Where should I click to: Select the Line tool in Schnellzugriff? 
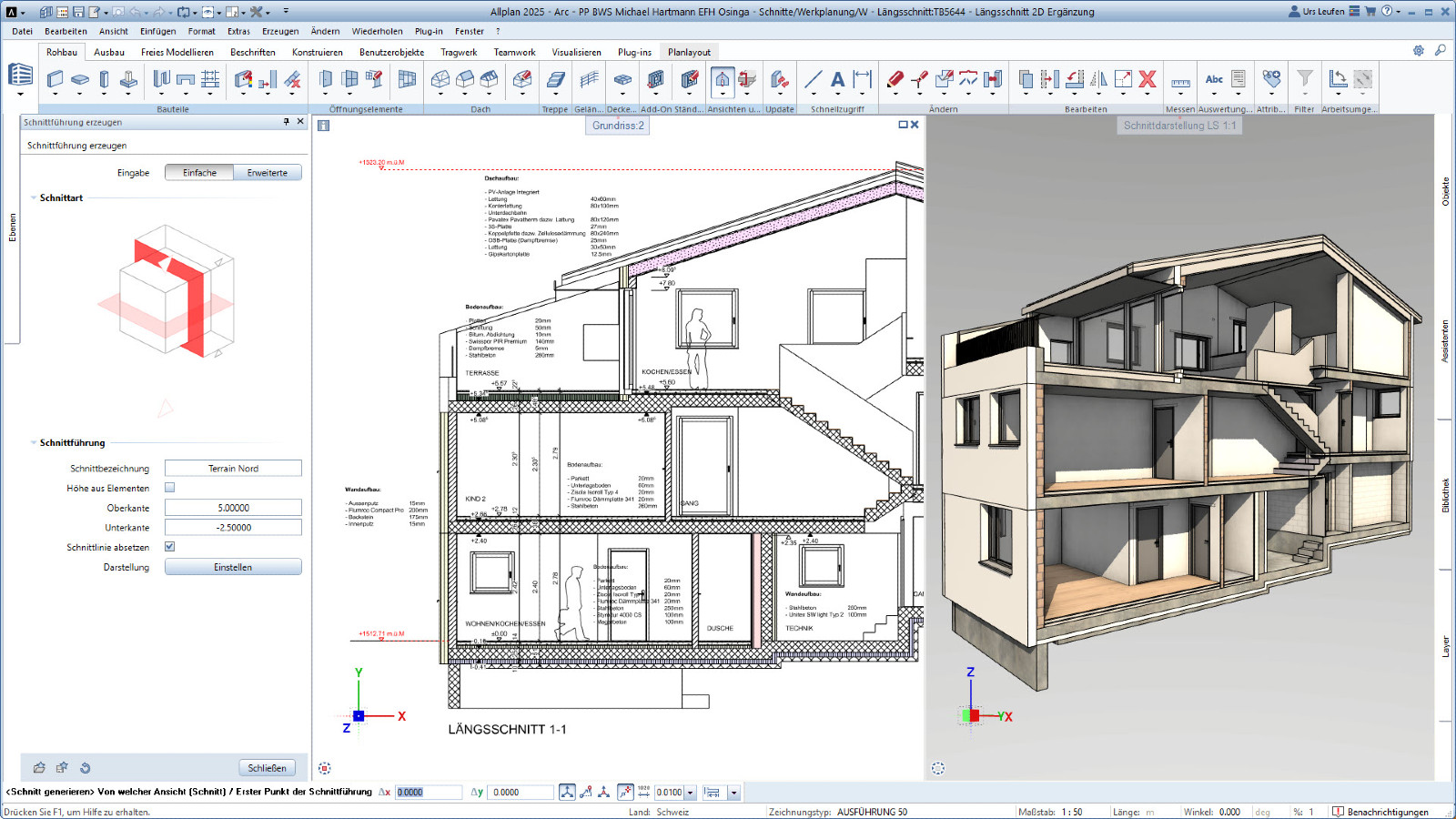point(813,80)
